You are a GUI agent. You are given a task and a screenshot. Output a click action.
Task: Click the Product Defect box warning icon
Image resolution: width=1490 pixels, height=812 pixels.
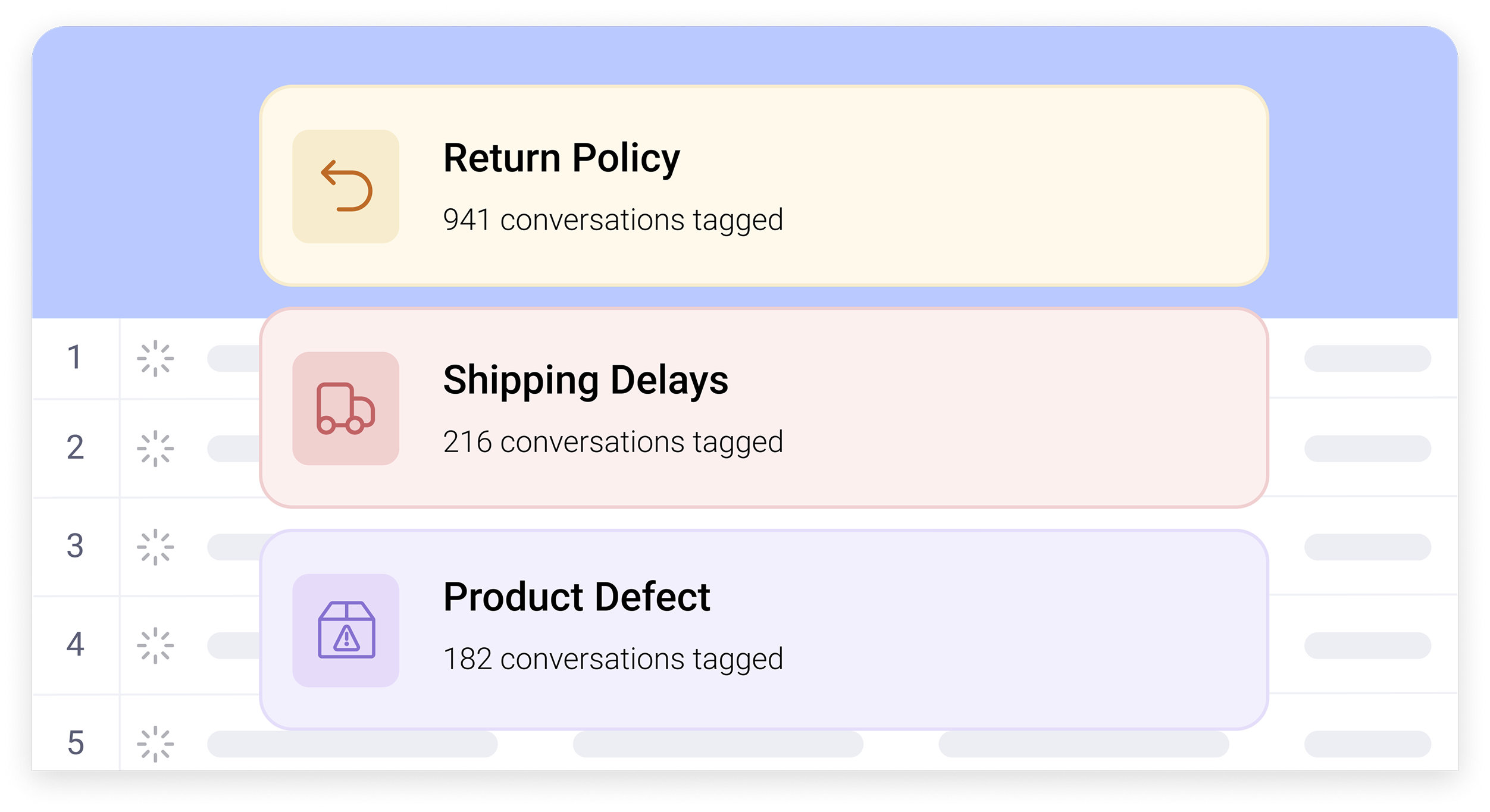346,630
